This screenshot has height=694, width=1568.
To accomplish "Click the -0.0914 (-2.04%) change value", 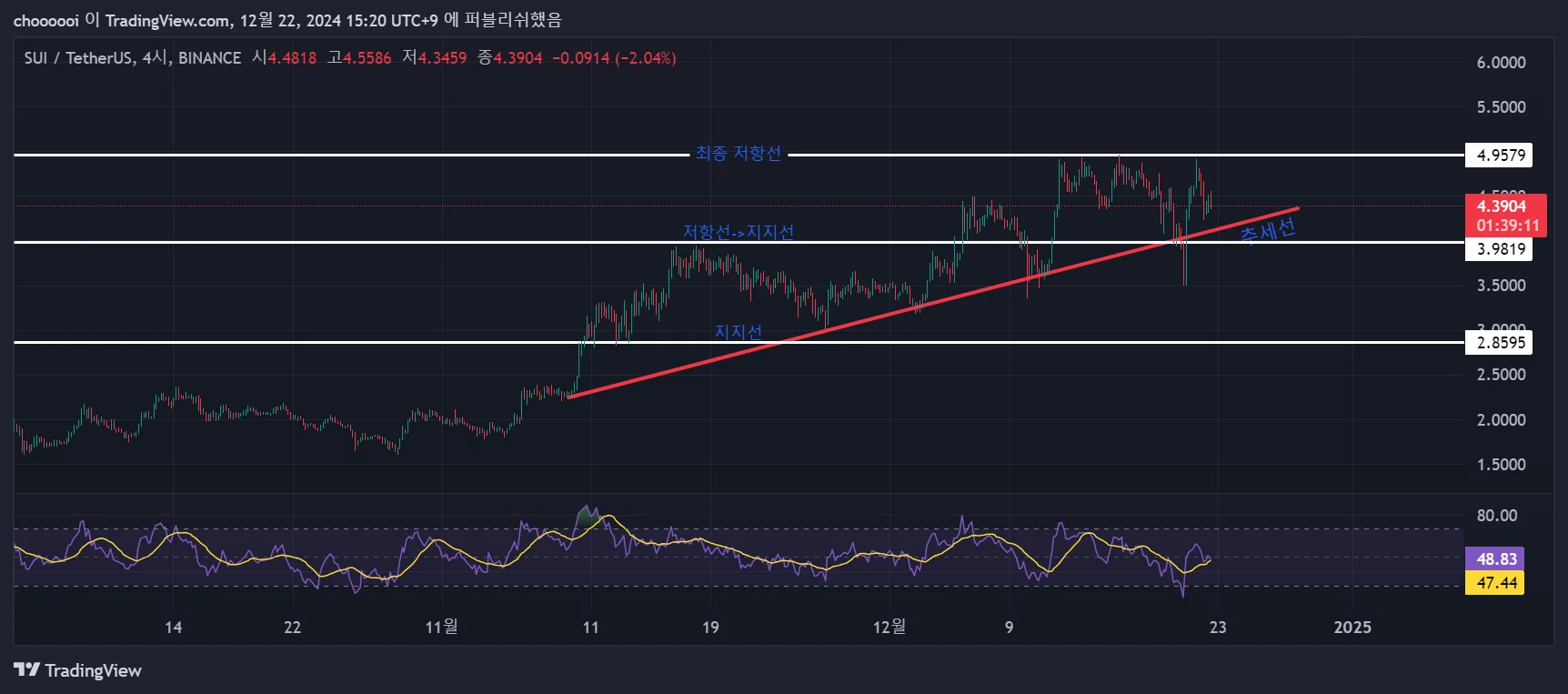I will tap(614, 58).
